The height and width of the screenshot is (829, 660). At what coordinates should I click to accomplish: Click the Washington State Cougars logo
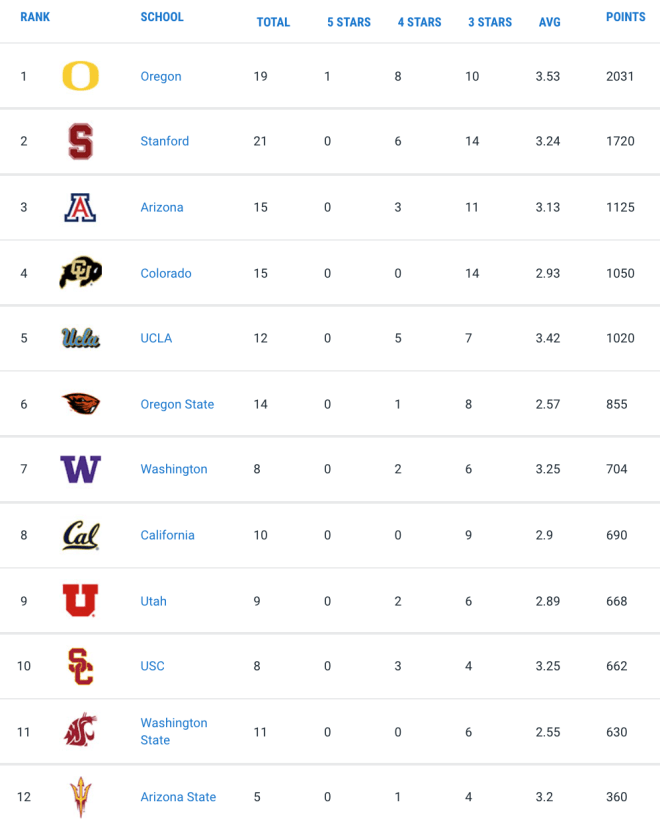pos(80,730)
